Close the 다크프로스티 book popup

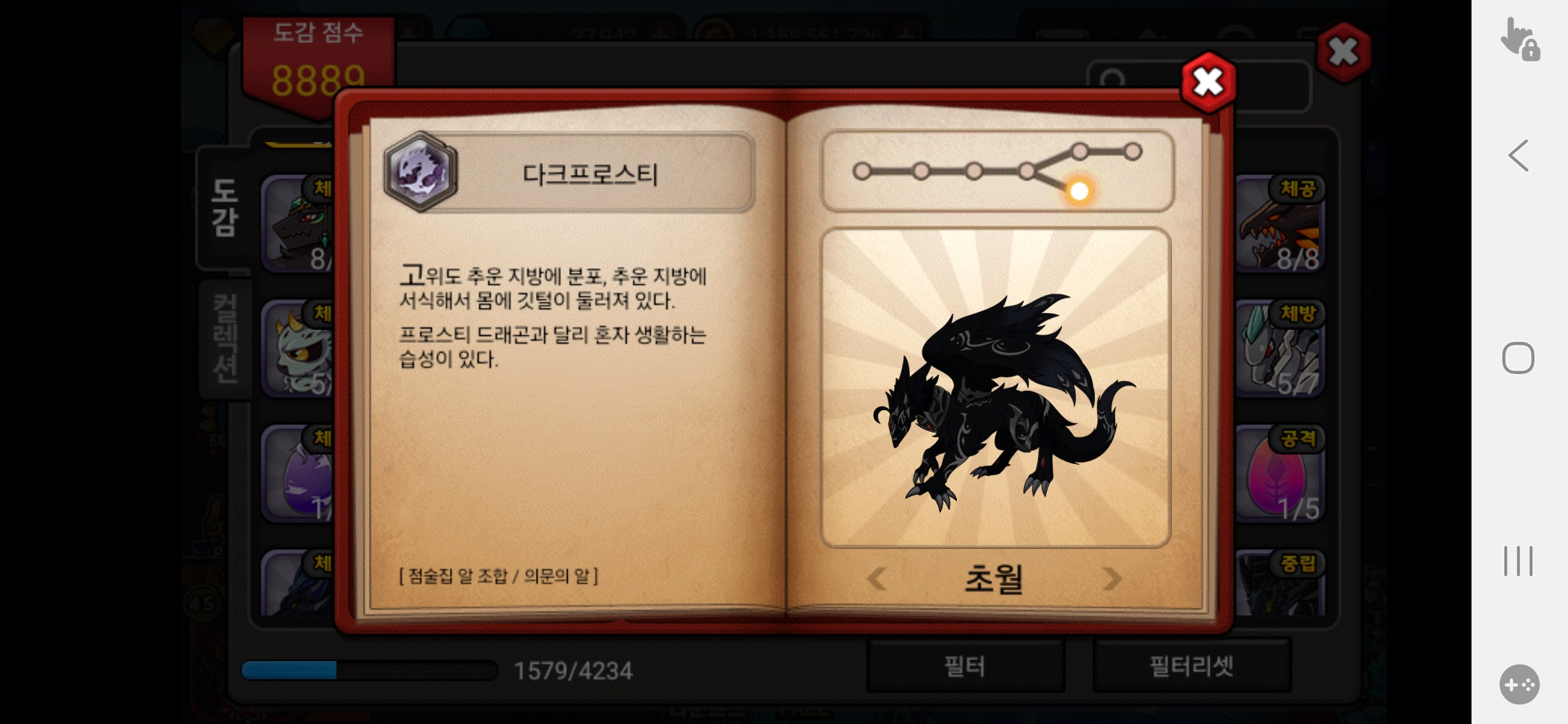coord(1208,82)
